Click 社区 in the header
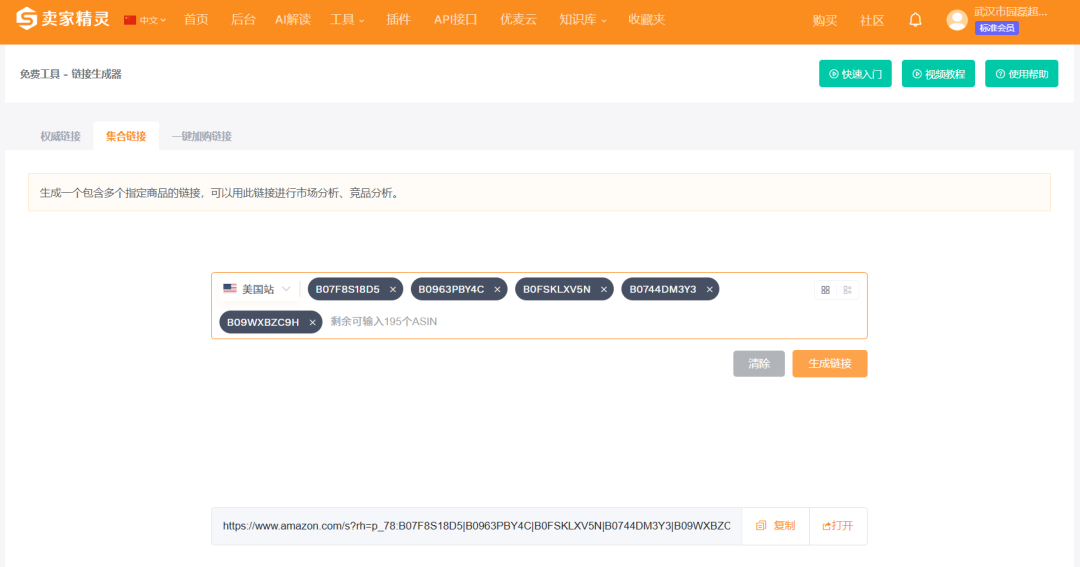The height and width of the screenshot is (567, 1080). click(x=872, y=21)
